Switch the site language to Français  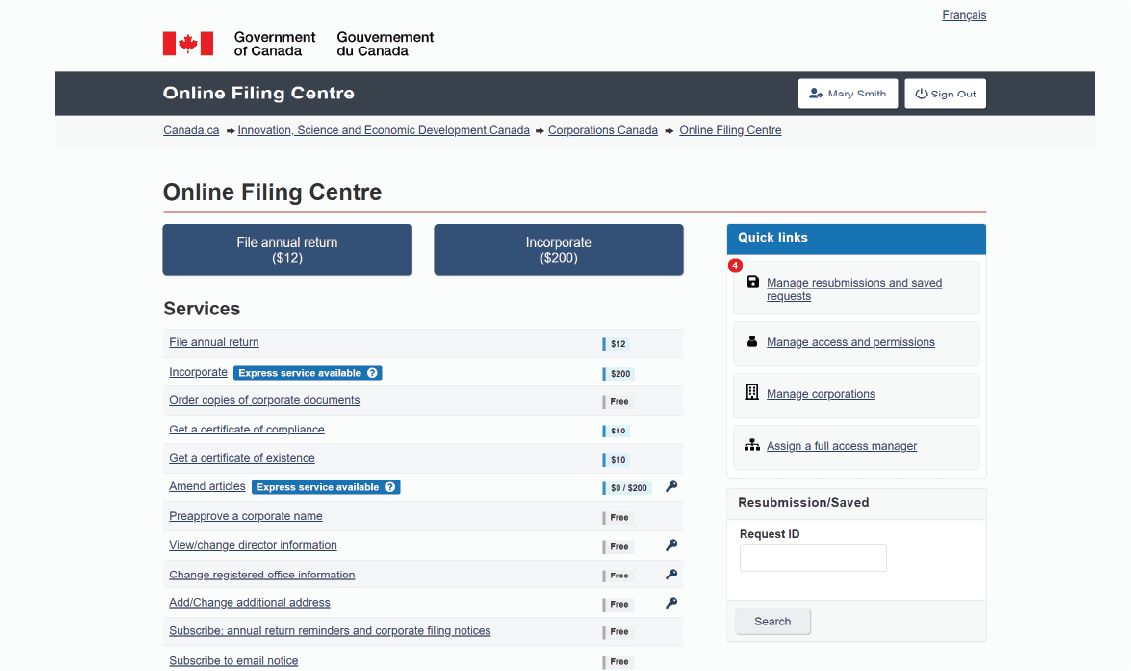click(x=963, y=14)
